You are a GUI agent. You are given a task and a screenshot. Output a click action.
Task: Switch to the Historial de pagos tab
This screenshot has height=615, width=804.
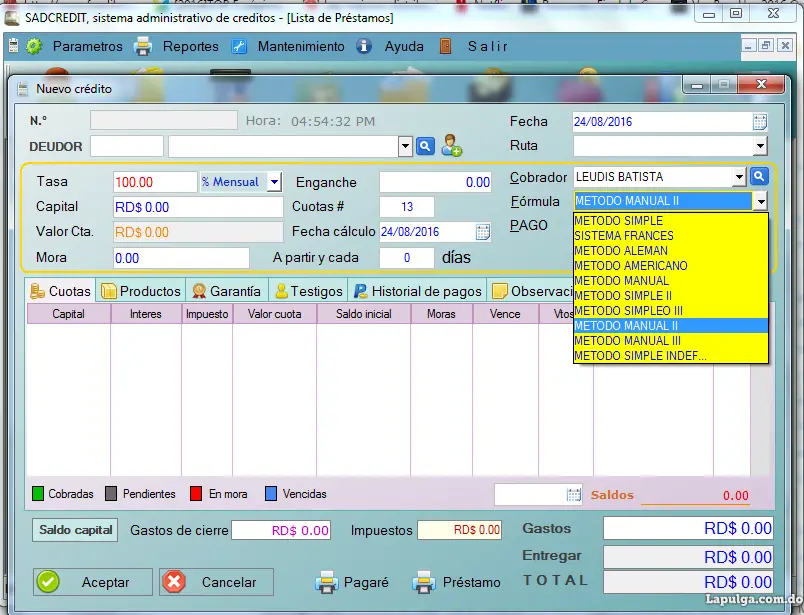(x=418, y=291)
